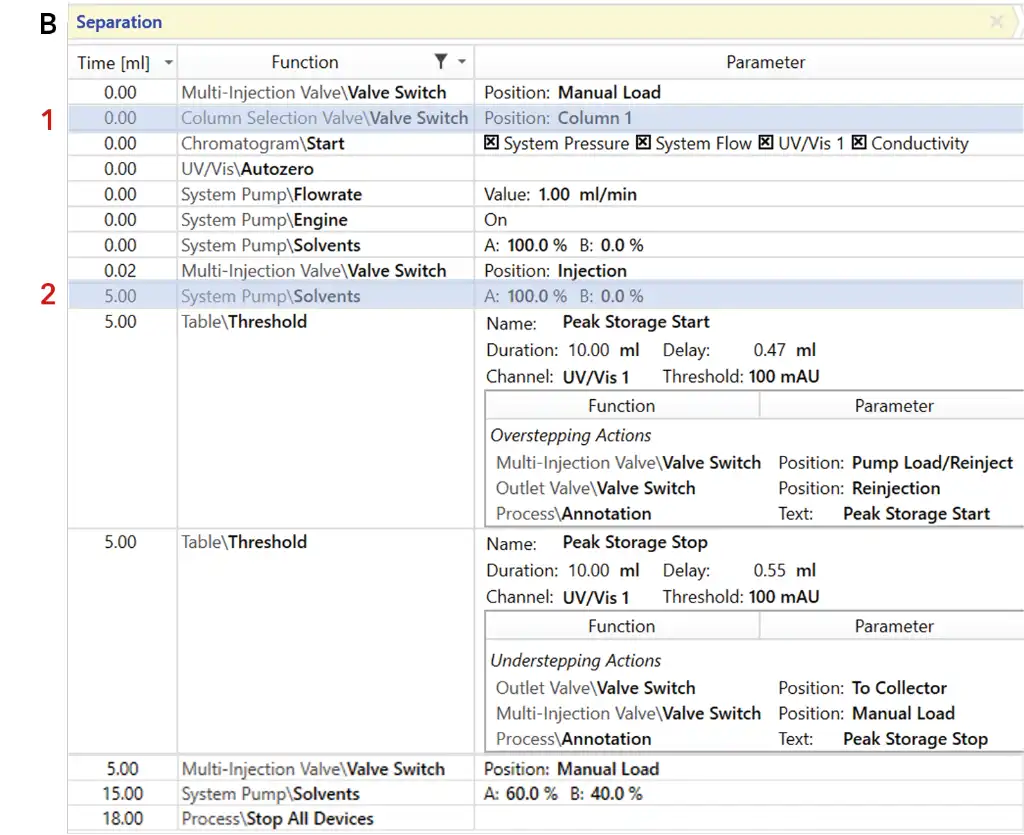Uncheck the System Flow checkbox
The height and width of the screenshot is (835, 1024).
[643, 143]
